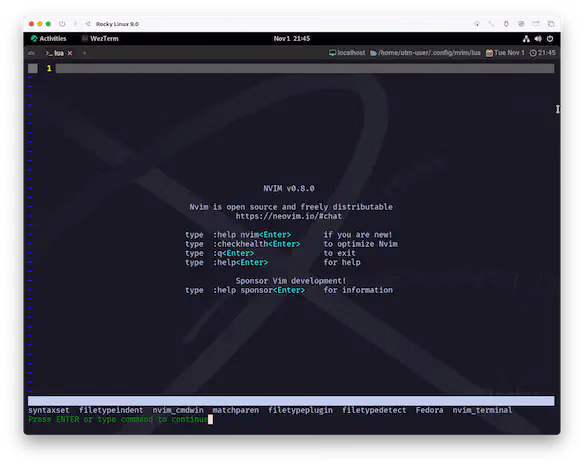Image resolution: width=584 pixels, height=466 pixels.
Task: Click the UTM windows overlay icon
Action: 551,24
